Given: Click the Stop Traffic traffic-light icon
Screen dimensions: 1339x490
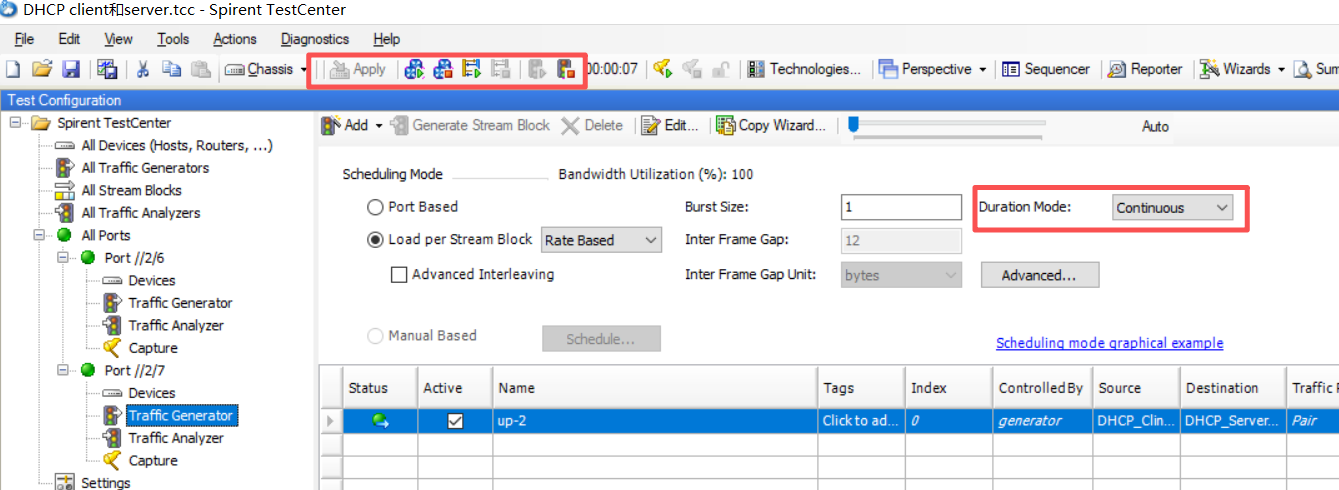Looking at the screenshot, I should [x=566, y=69].
